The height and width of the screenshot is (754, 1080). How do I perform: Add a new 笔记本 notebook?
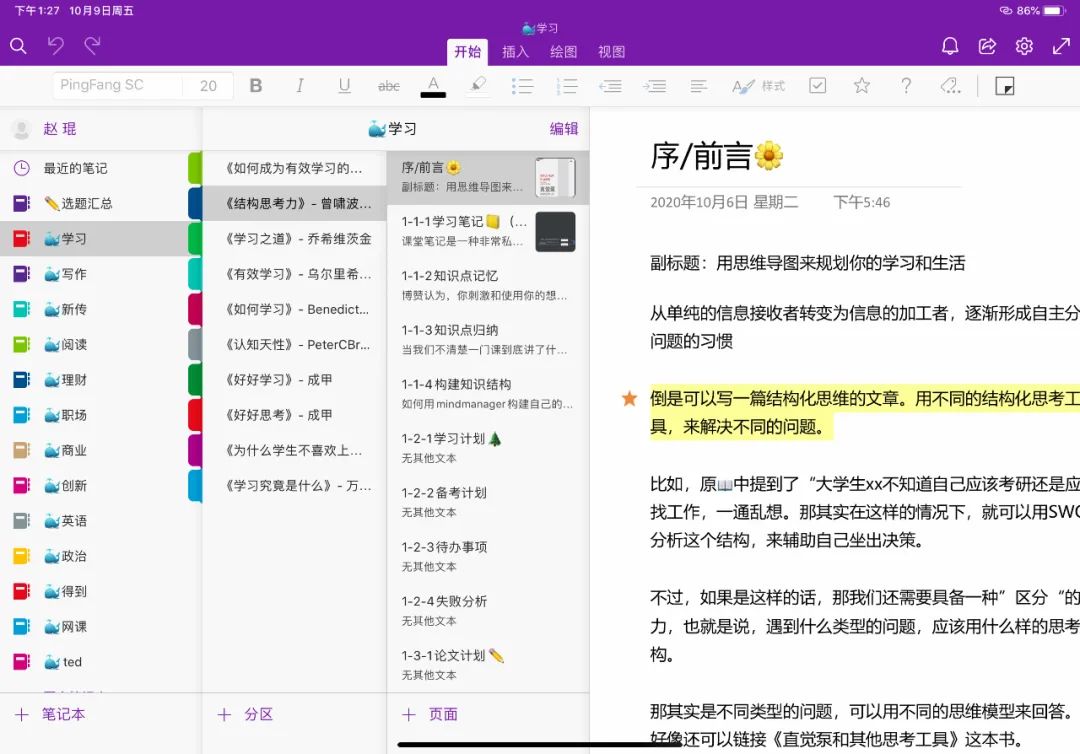tap(50, 714)
